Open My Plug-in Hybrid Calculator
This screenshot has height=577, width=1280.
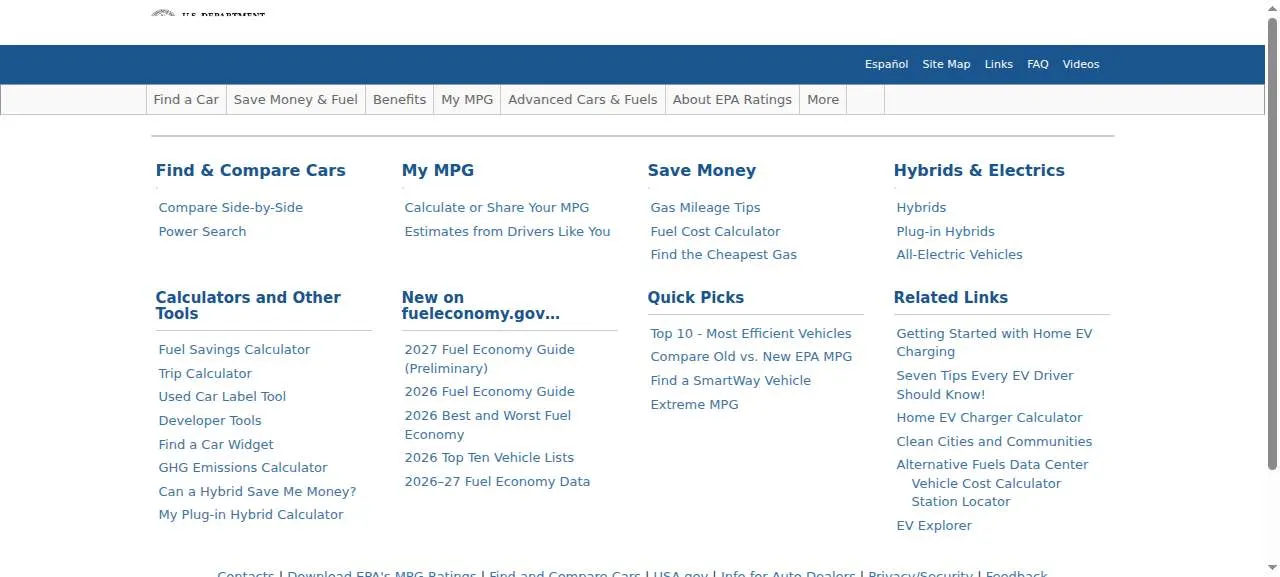pos(251,515)
